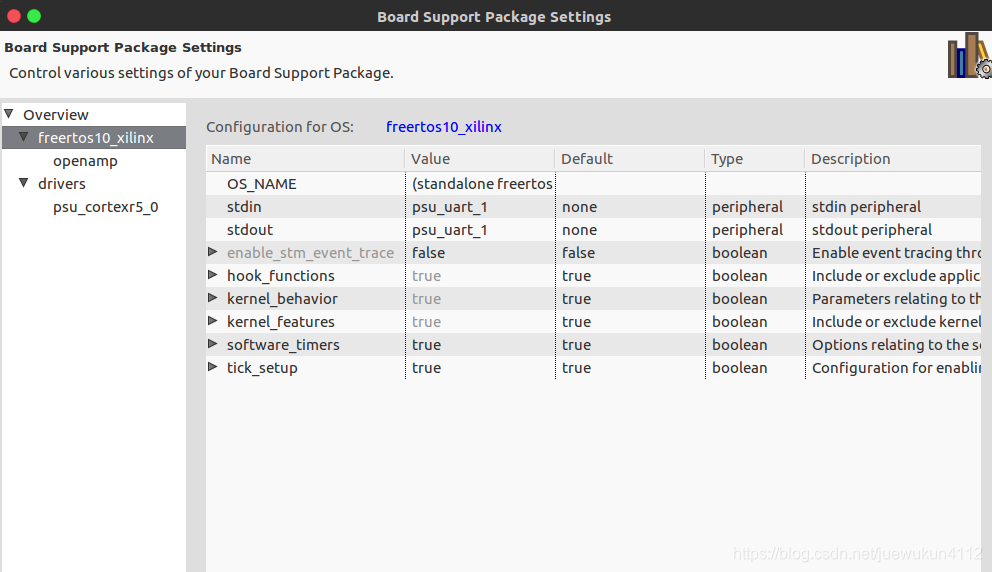Change the stdout value psu_uart_1
The image size is (992, 572).
(480, 230)
